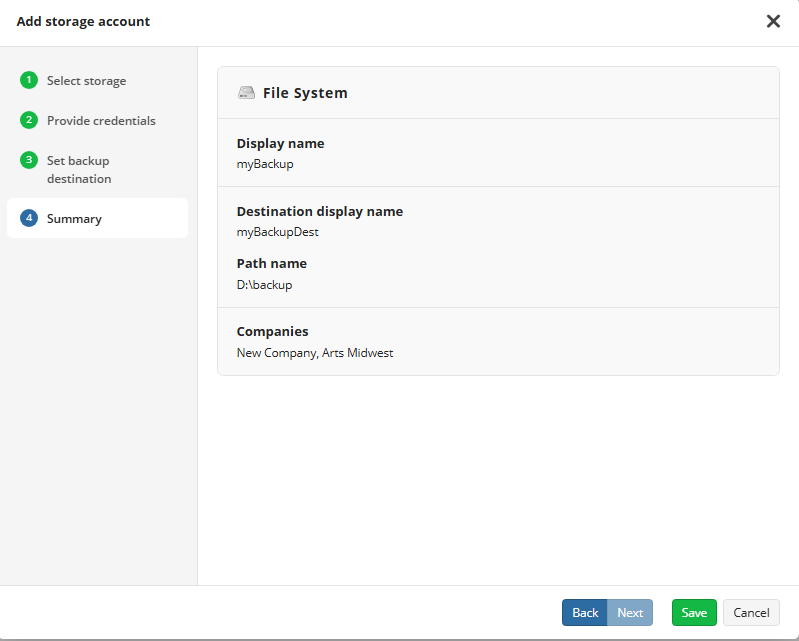
Task: Click the File System drive icon
Action: 246,93
